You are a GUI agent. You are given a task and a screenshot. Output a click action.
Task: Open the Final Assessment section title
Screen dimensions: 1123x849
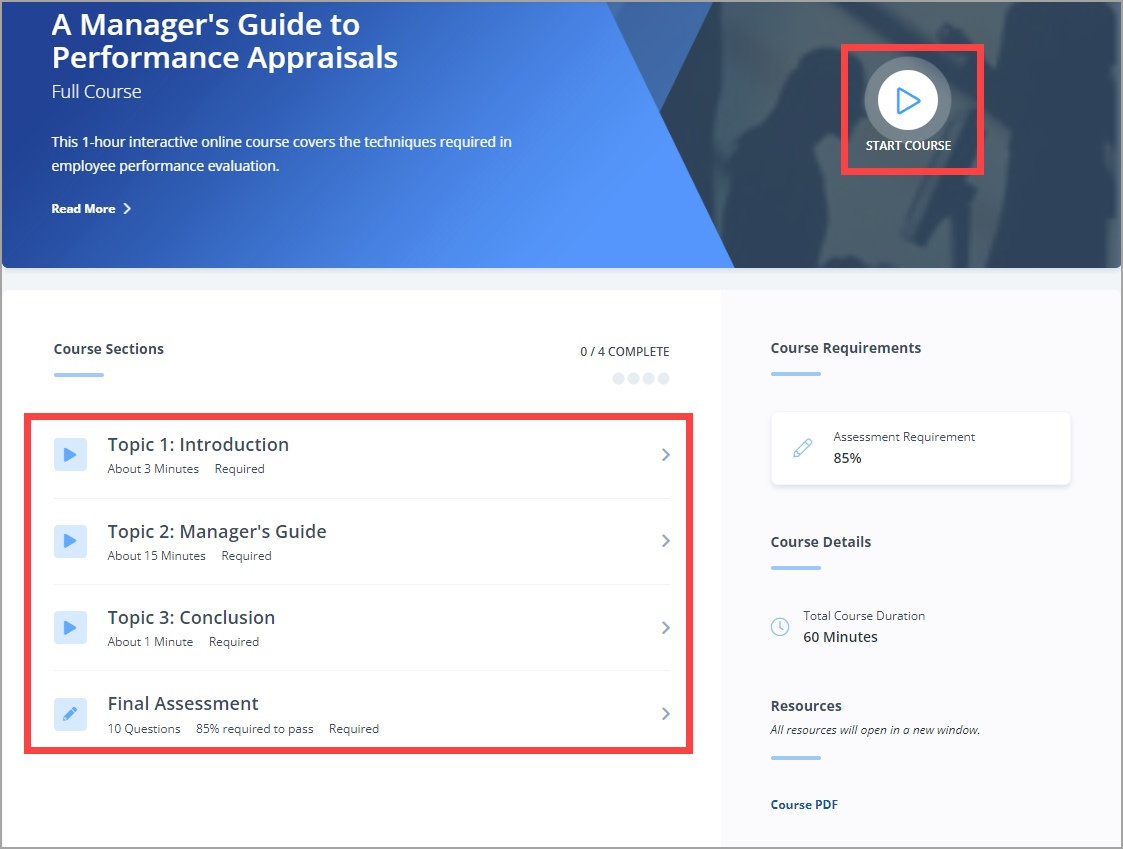tap(183, 704)
